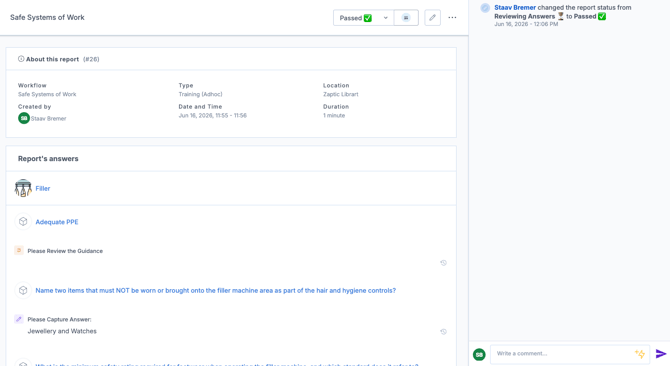The height and width of the screenshot is (366, 670).
Task: Open the Filler link
Action: 43,188
